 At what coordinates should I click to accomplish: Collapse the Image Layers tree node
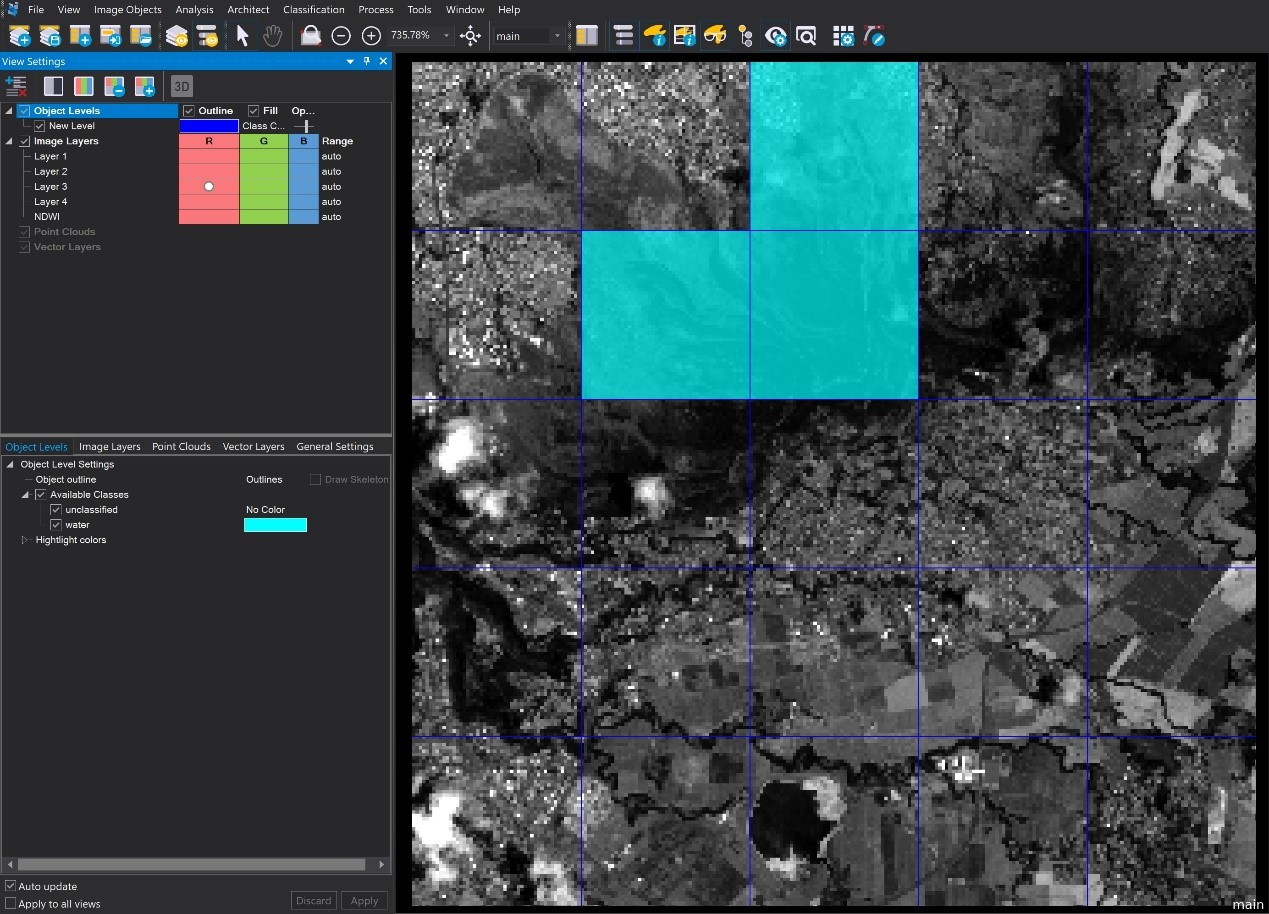(10, 141)
